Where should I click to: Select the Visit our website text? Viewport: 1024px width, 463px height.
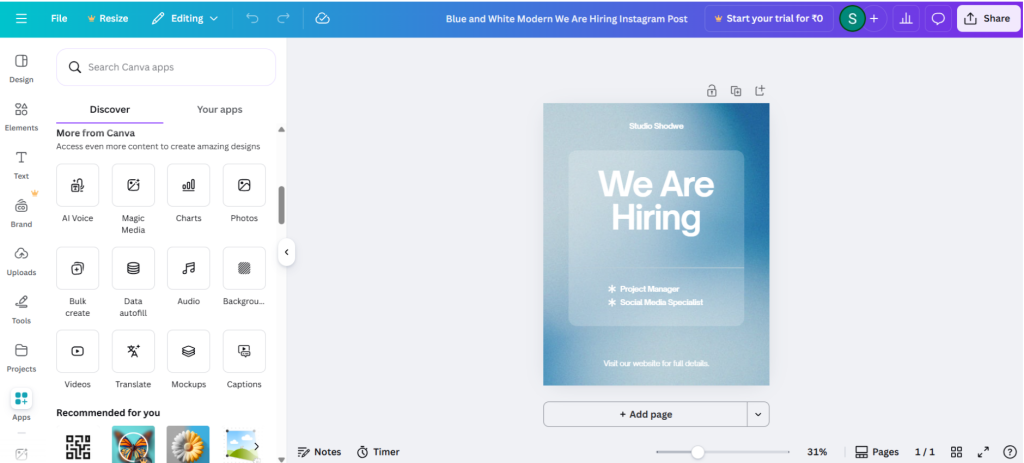[x=656, y=363]
